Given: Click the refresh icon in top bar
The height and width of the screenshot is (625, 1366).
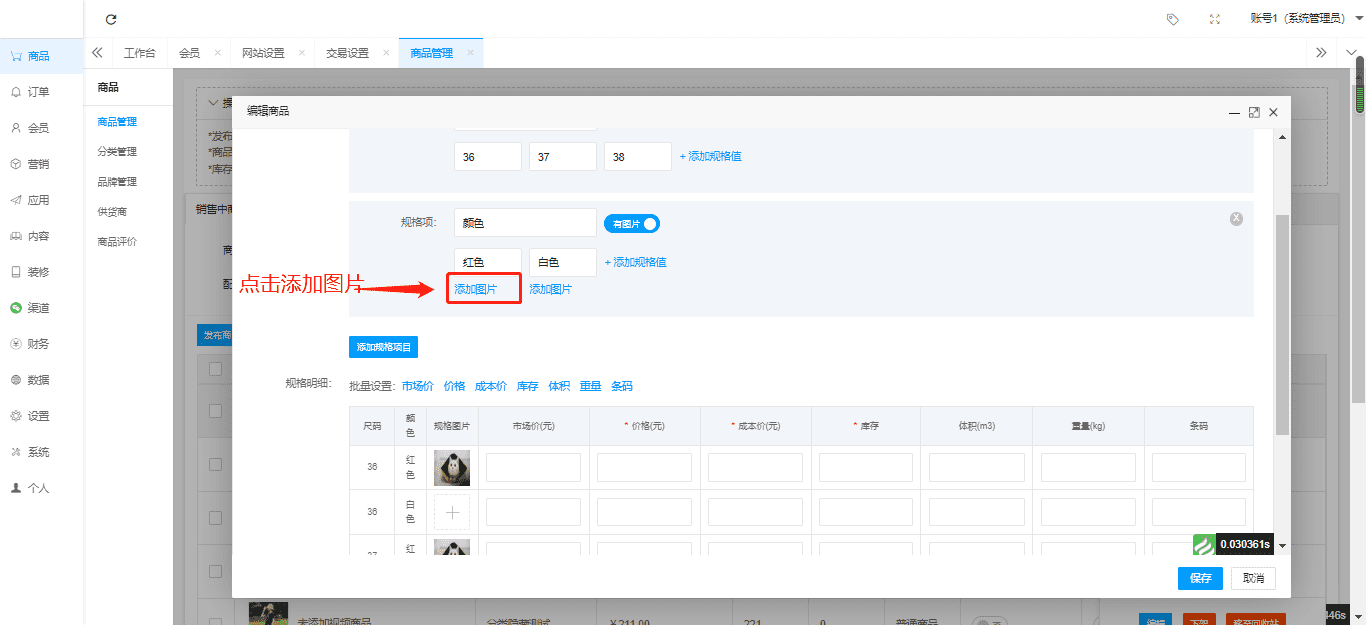Looking at the screenshot, I should coord(111,19).
